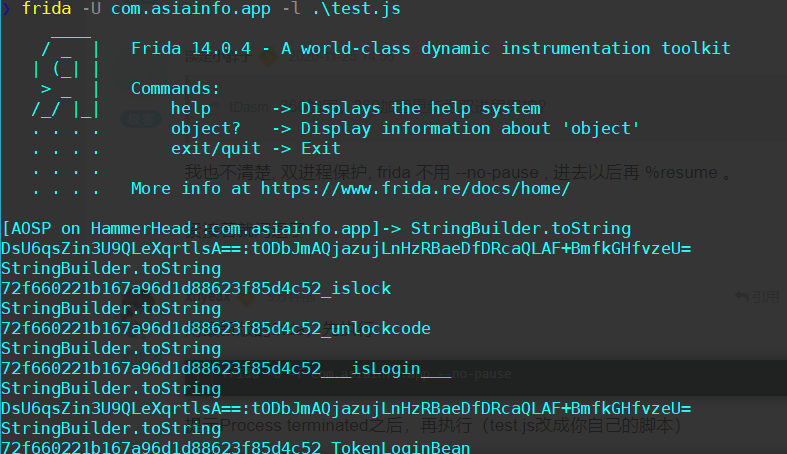Viewport: 787px width, 454px height.
Task: Click the line ending with _TokenLoginBean
Action: pyautogui.click(x=236, y=446)
